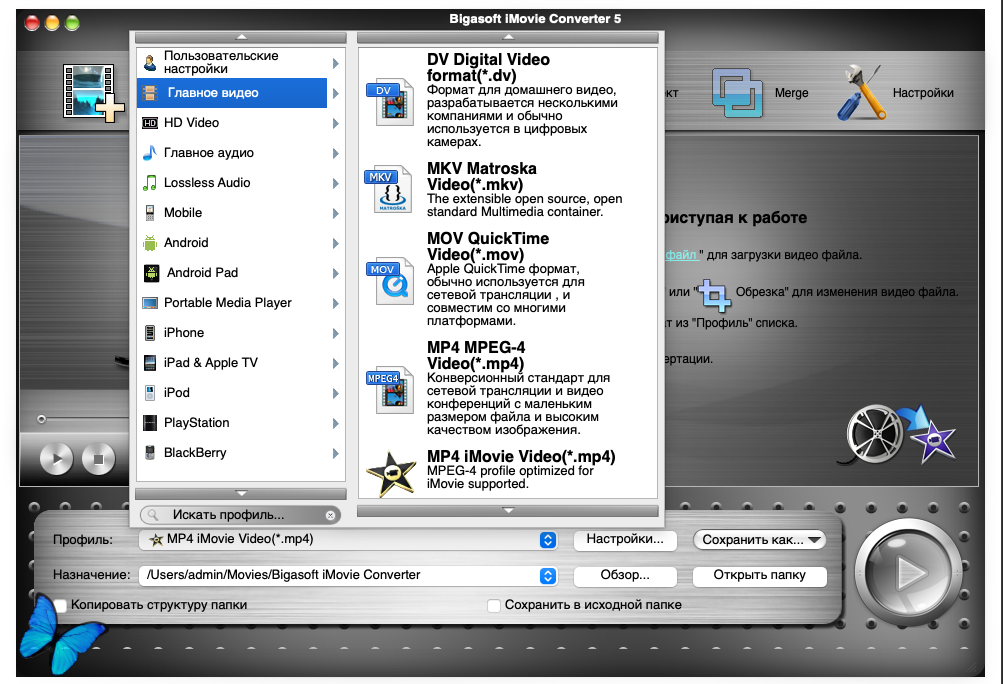
Task: Click the файл link in instructions
Action: coord(681,255)
